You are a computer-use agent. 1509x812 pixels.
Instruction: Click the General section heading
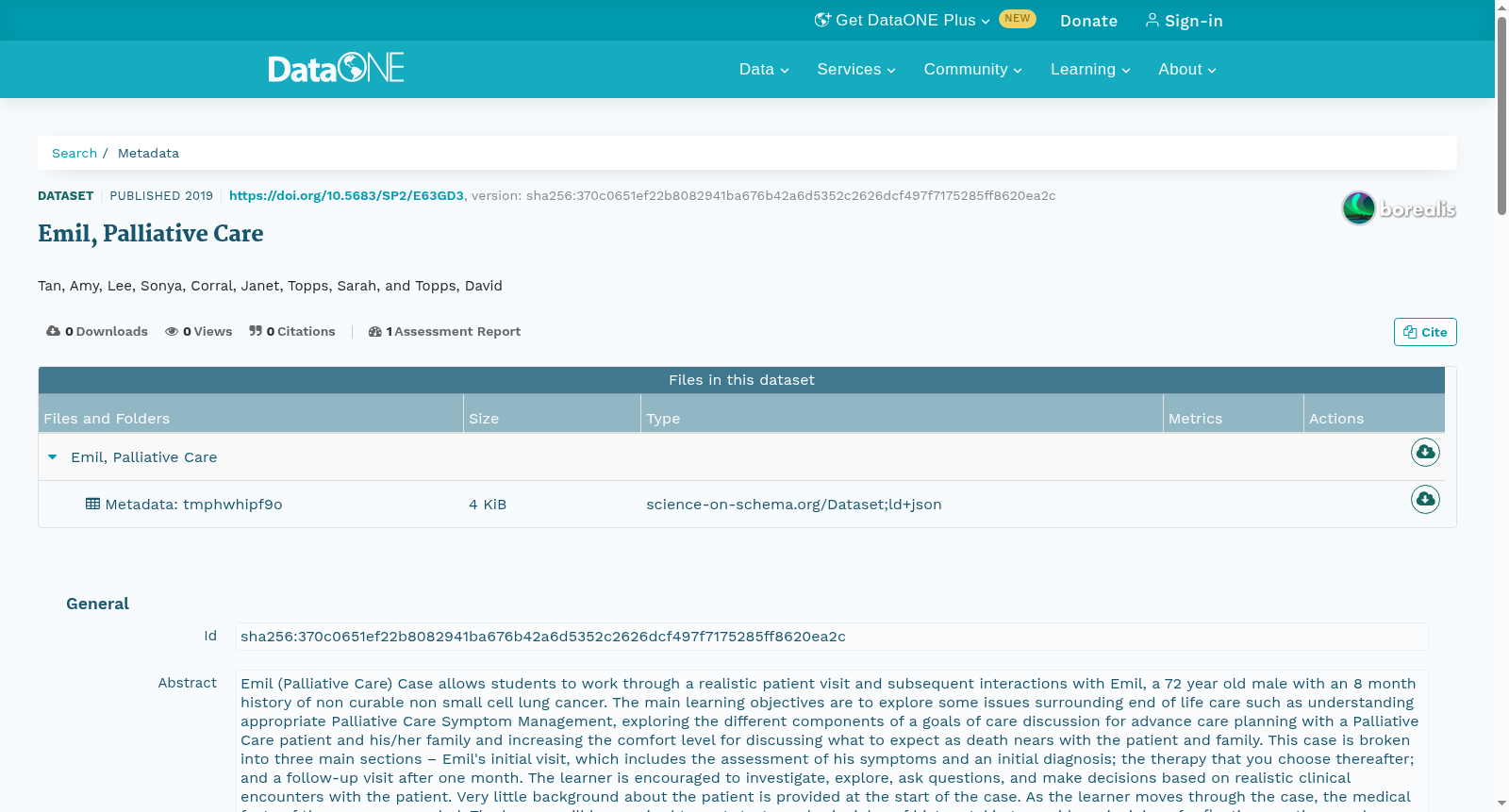coord(97,604)
